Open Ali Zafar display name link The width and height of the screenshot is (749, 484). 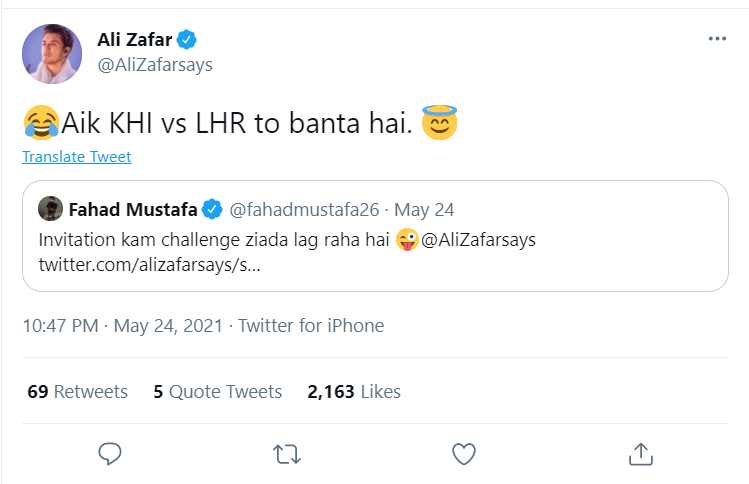pyautogui.click(x=135, y=40)
